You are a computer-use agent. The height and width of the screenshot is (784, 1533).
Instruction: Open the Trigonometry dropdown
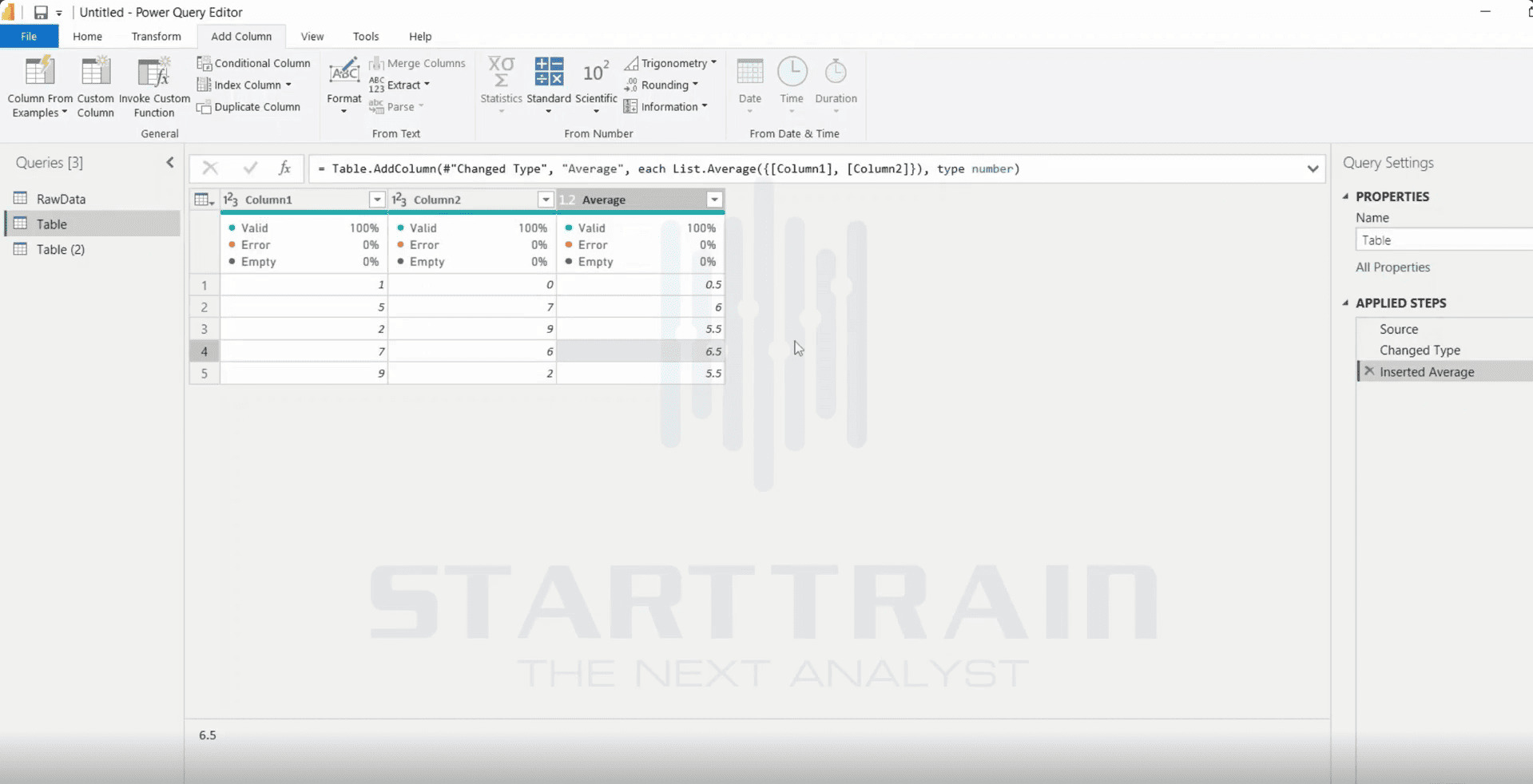coord(713,62)
